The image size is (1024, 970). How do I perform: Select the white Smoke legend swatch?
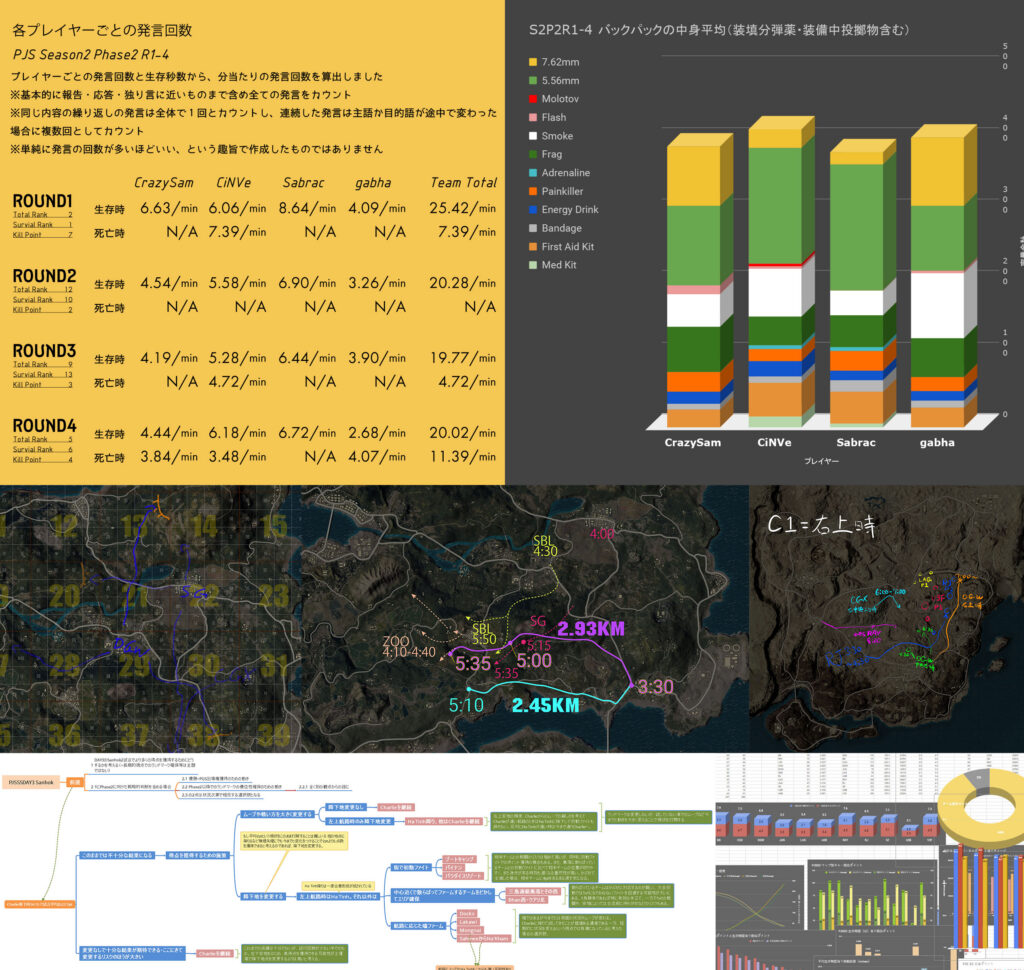[x=533, y=136]
